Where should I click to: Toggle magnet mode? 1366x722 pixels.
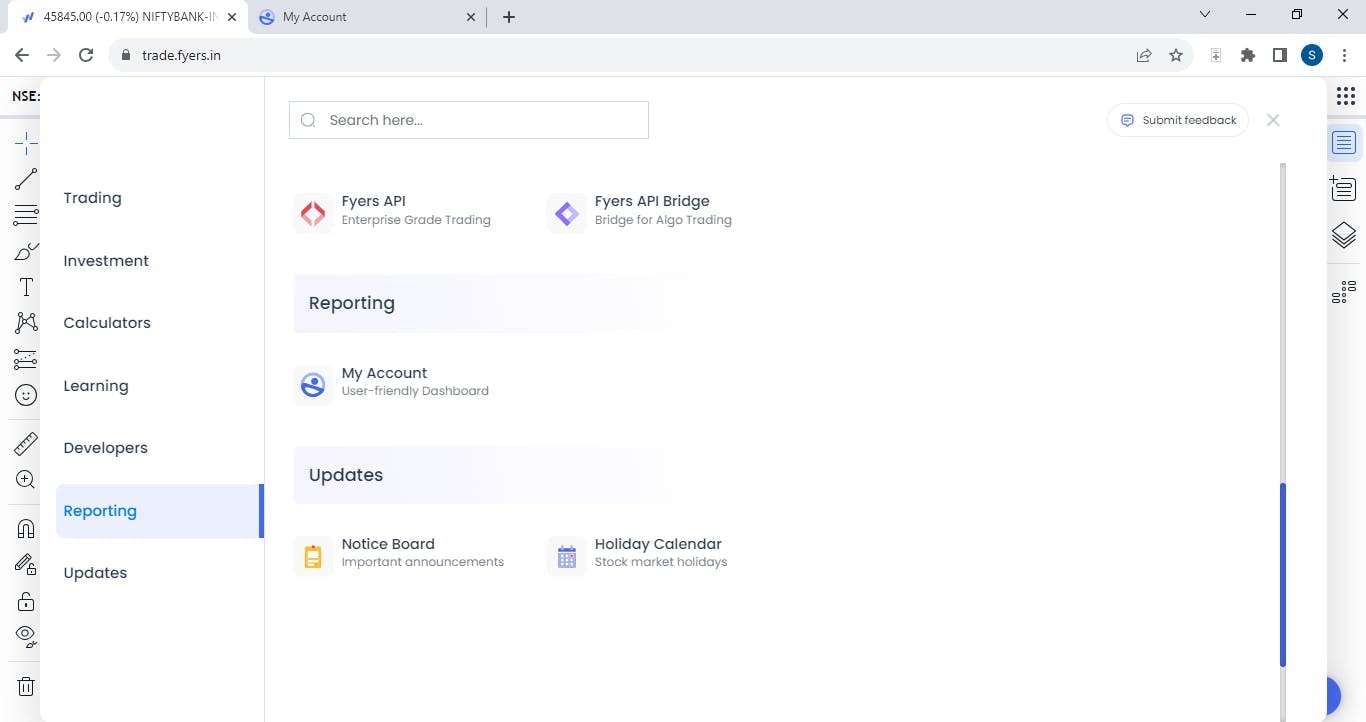(26, 528)
